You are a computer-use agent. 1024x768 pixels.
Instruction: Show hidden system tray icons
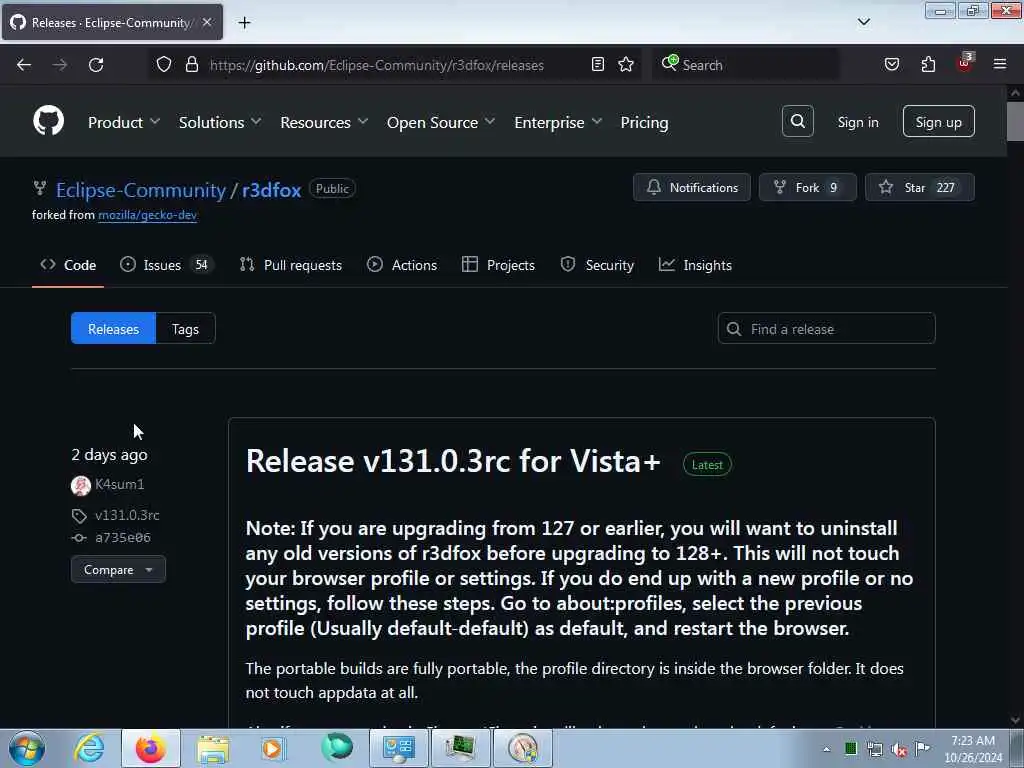tap(826, 750)
